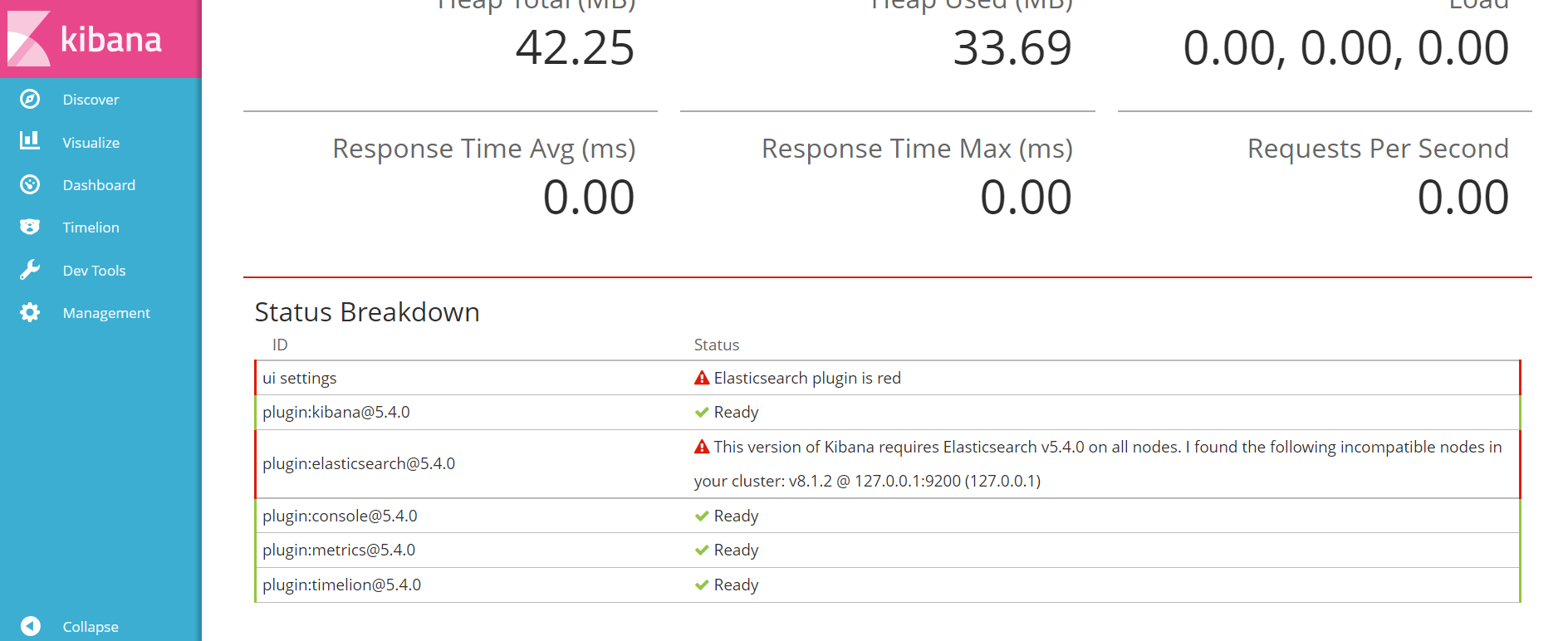The width and height of the screenshot is (1568, 641).
Task: Click the kibana wordmark text
Action: 111,39
